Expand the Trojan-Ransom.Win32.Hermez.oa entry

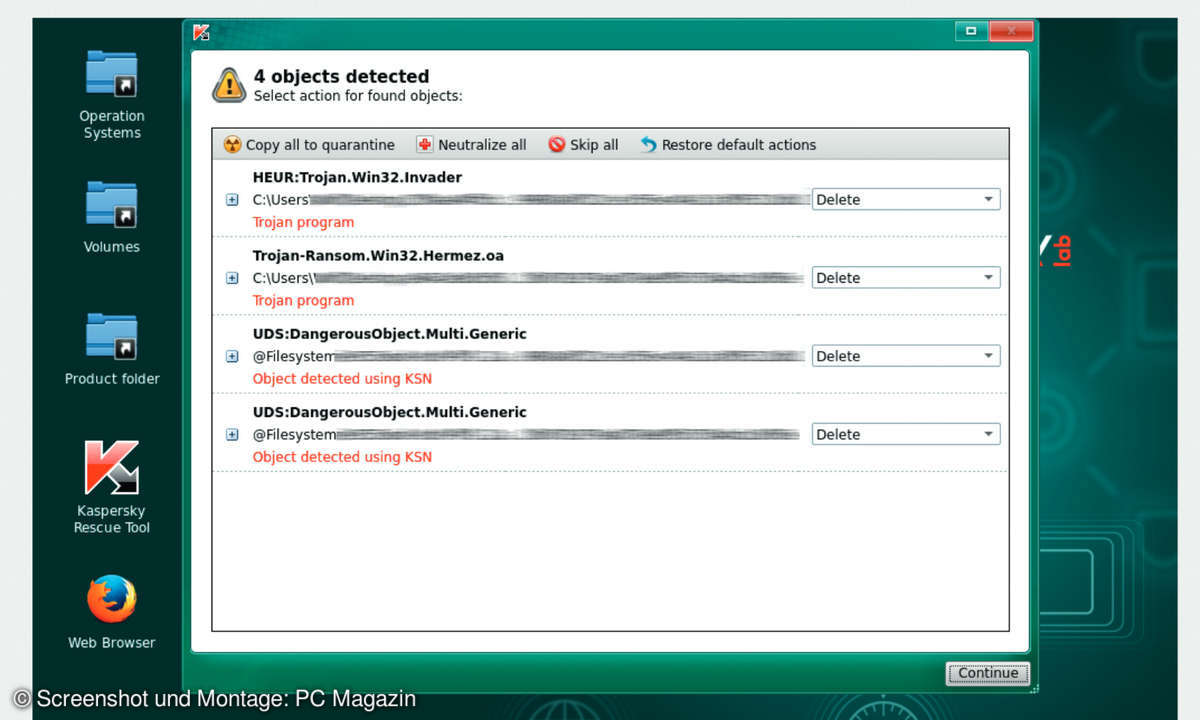(x=232, y=278)
